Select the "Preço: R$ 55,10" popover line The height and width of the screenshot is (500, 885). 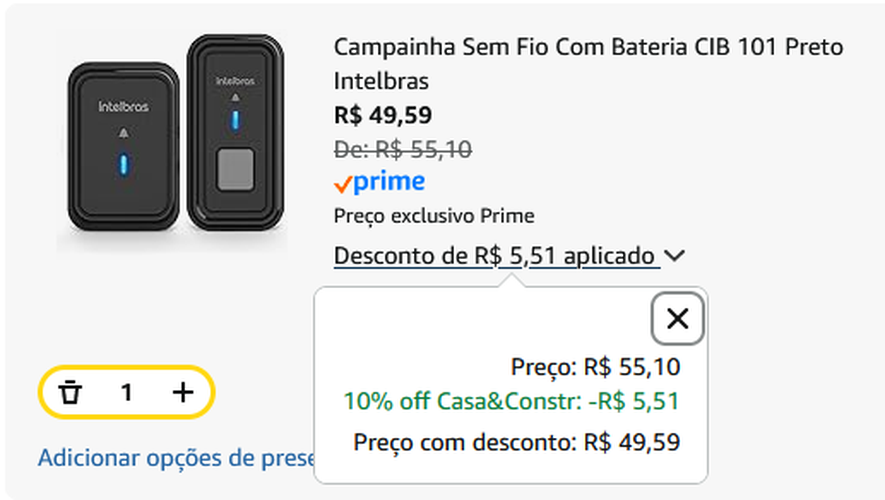pos(595,368)
